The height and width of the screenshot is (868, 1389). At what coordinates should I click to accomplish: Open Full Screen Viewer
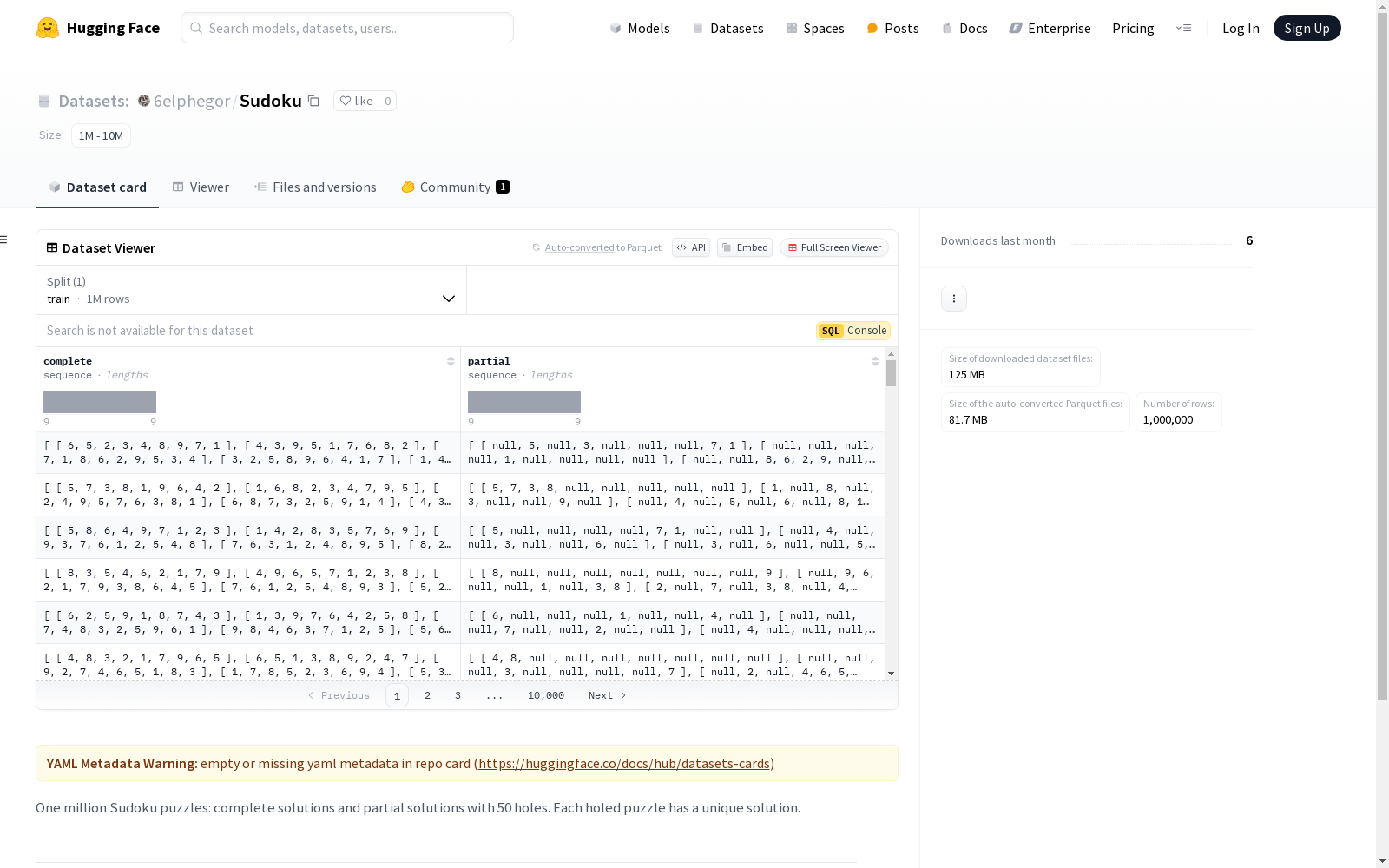[834, 247]
